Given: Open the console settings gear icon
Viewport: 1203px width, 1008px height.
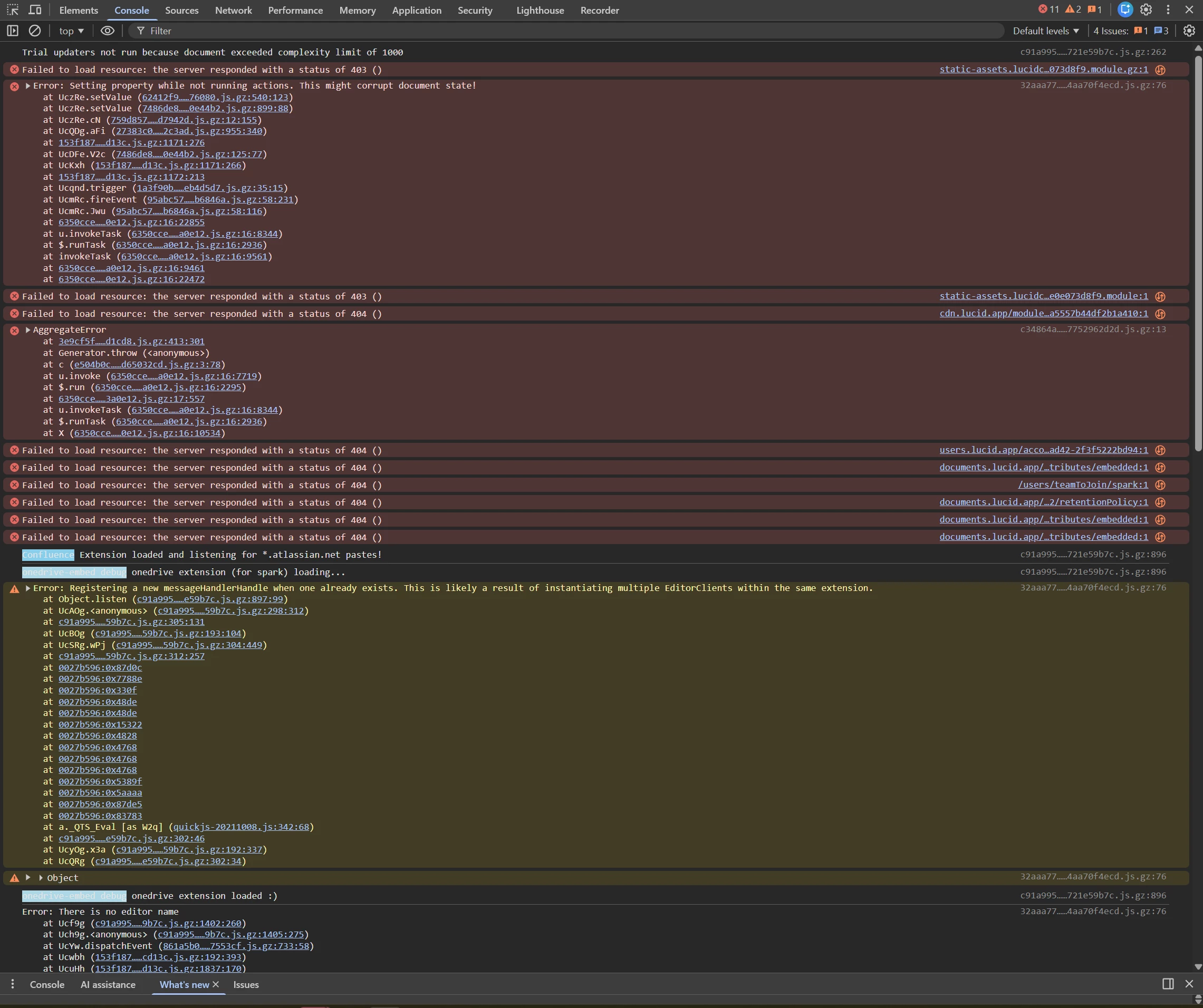Looking at the screenshot, I should 1189,31.
